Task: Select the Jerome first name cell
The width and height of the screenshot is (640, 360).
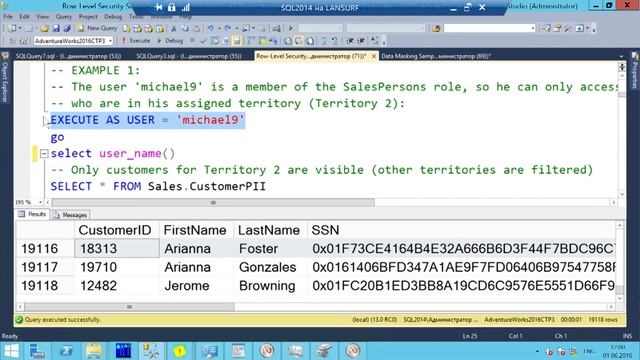Action: tap(197, 286)
